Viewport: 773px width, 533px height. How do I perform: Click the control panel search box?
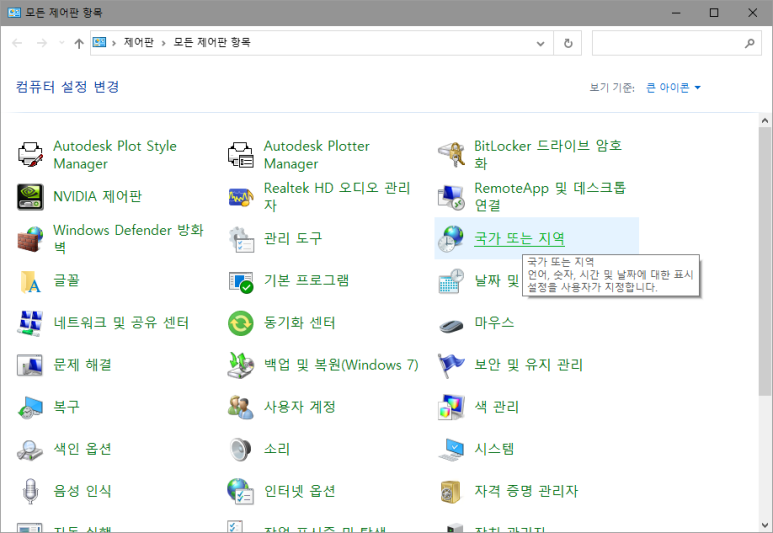(676, 43)
